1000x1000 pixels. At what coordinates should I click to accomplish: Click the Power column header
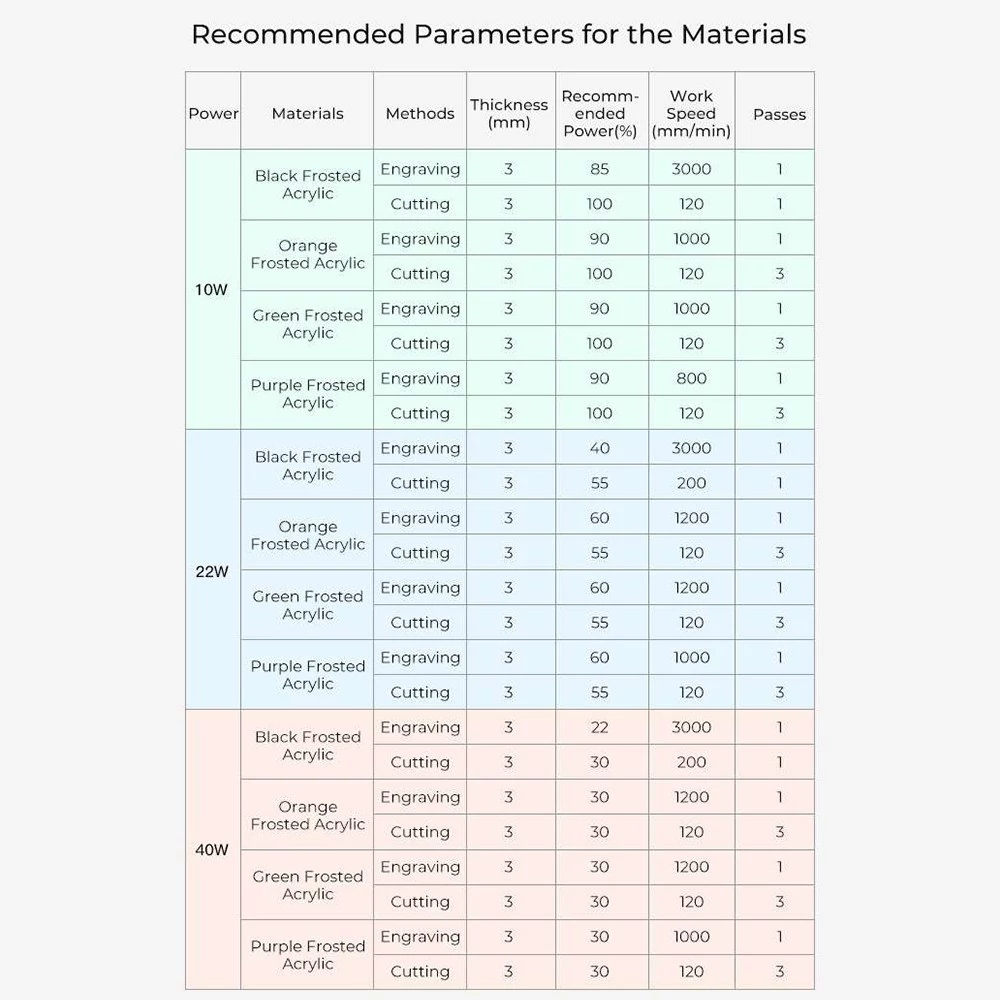[213, 114]
